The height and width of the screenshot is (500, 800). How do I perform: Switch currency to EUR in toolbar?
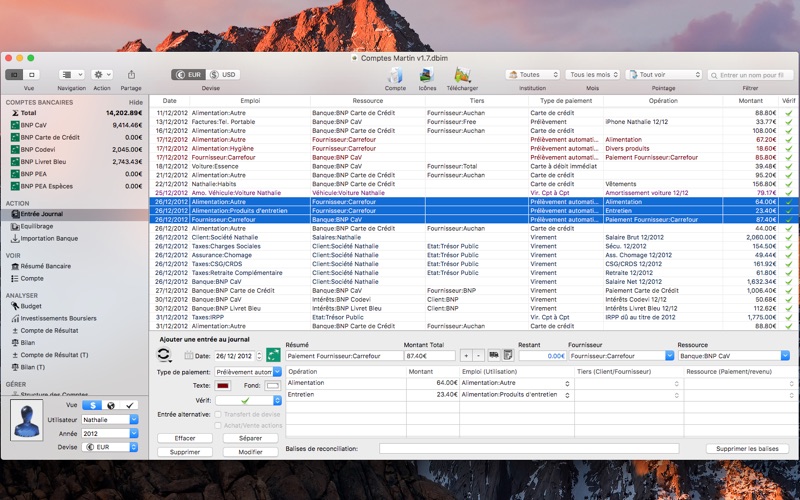point(188,74)
